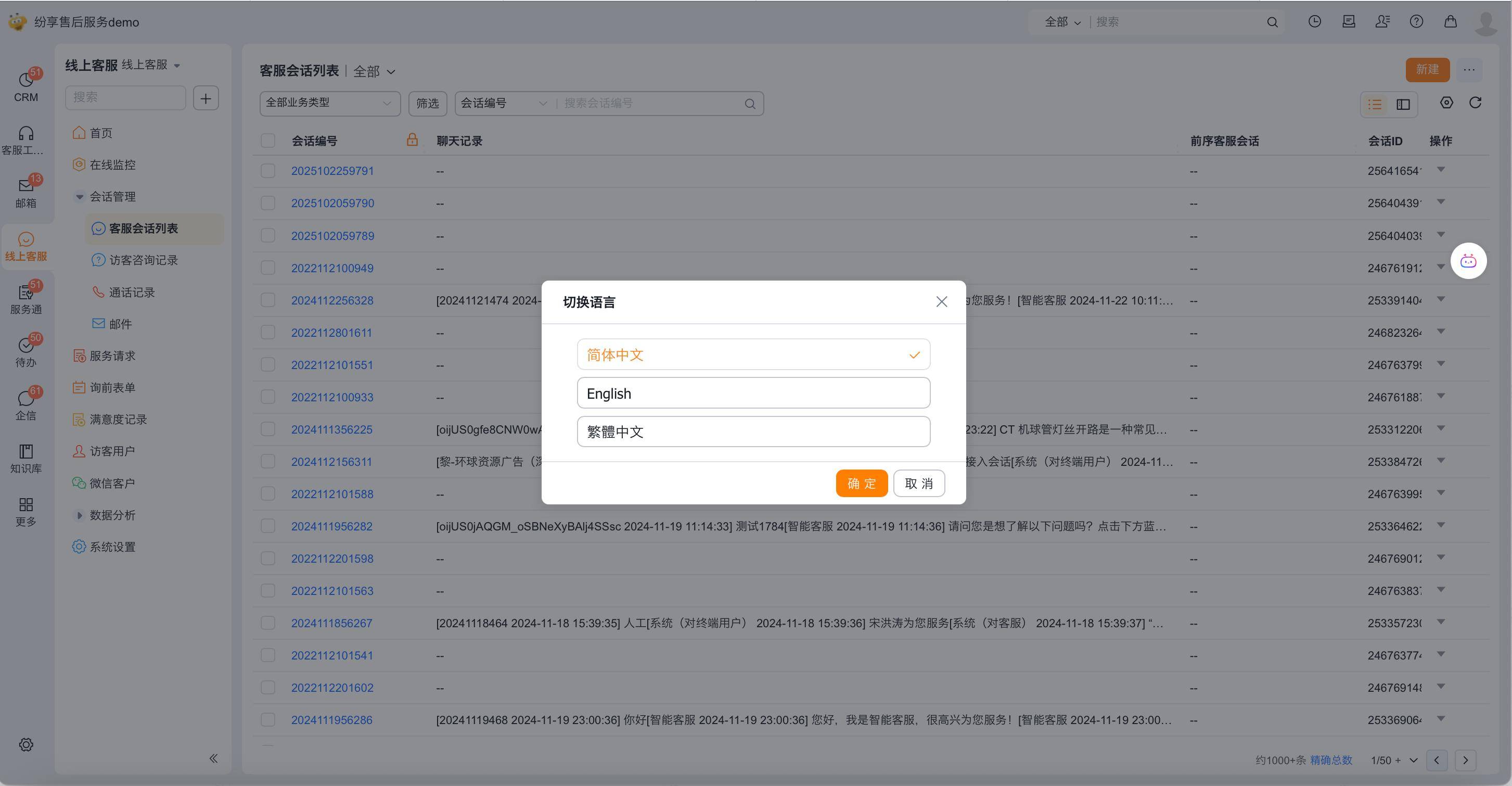
Task: Select English language option
Action: (753, 394)
